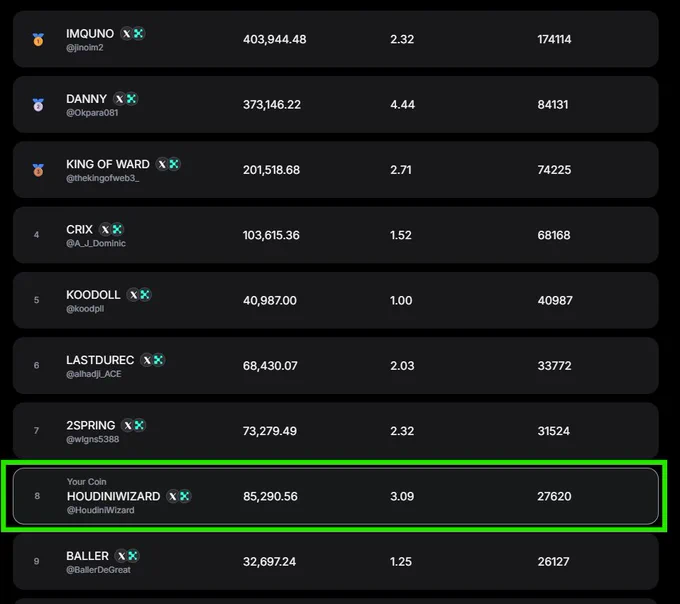The image size is (680, 604).
Task: Click the value 68,430.07
Action: click(270, 366)
